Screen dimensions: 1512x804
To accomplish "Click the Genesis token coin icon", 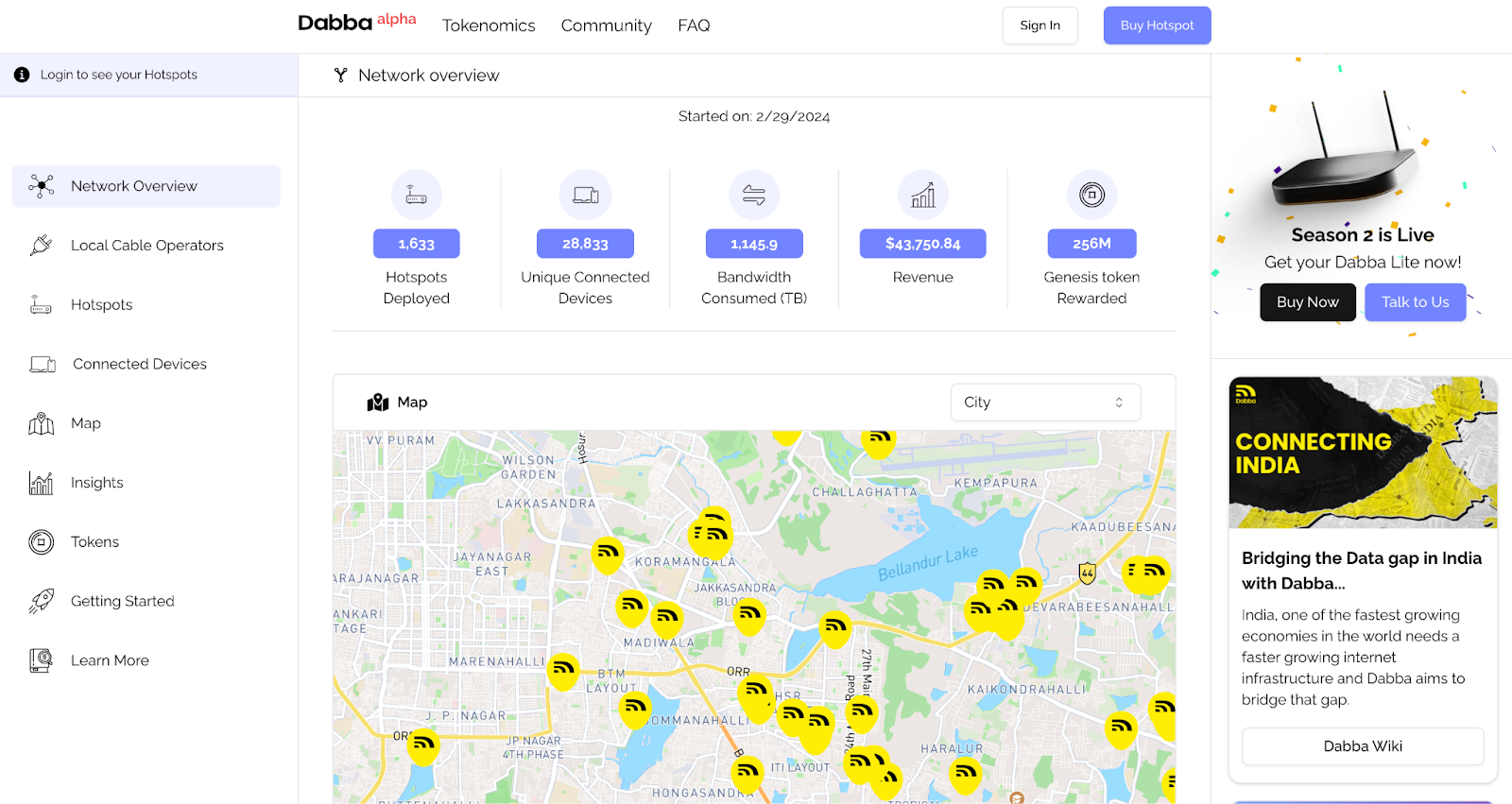I will coord(1092,195).
